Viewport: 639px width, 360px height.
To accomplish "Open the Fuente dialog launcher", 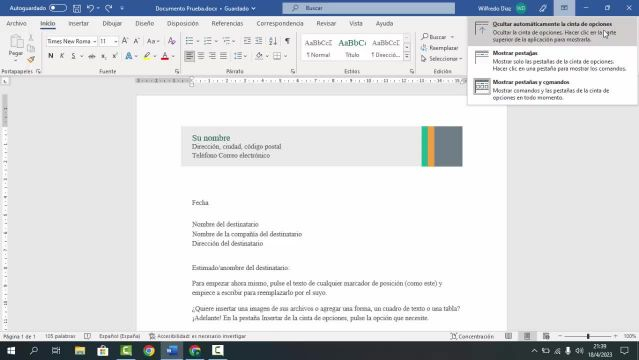I will (177, 71).
